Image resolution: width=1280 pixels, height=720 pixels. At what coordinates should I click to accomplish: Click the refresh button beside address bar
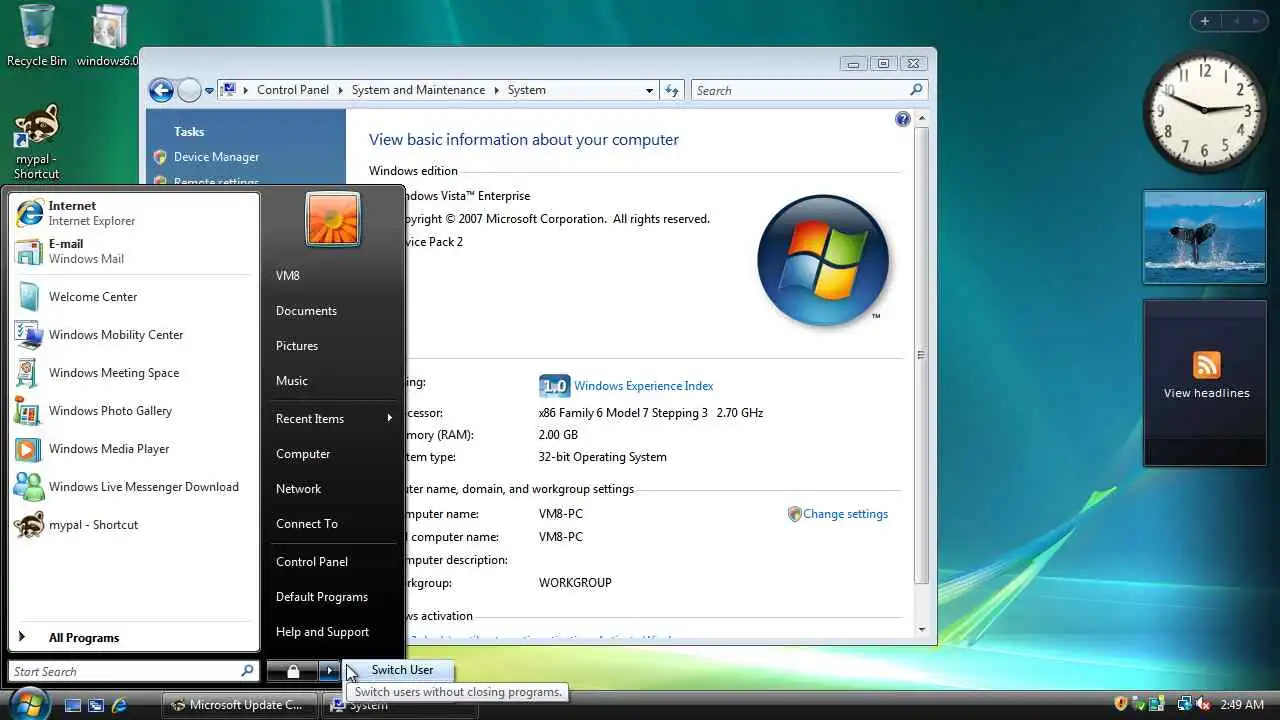coord(672,90)
